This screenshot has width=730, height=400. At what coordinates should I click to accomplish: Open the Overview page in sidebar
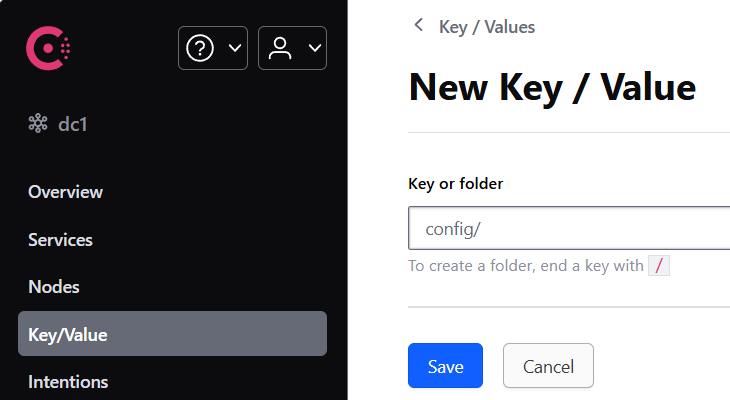(65, 192)
